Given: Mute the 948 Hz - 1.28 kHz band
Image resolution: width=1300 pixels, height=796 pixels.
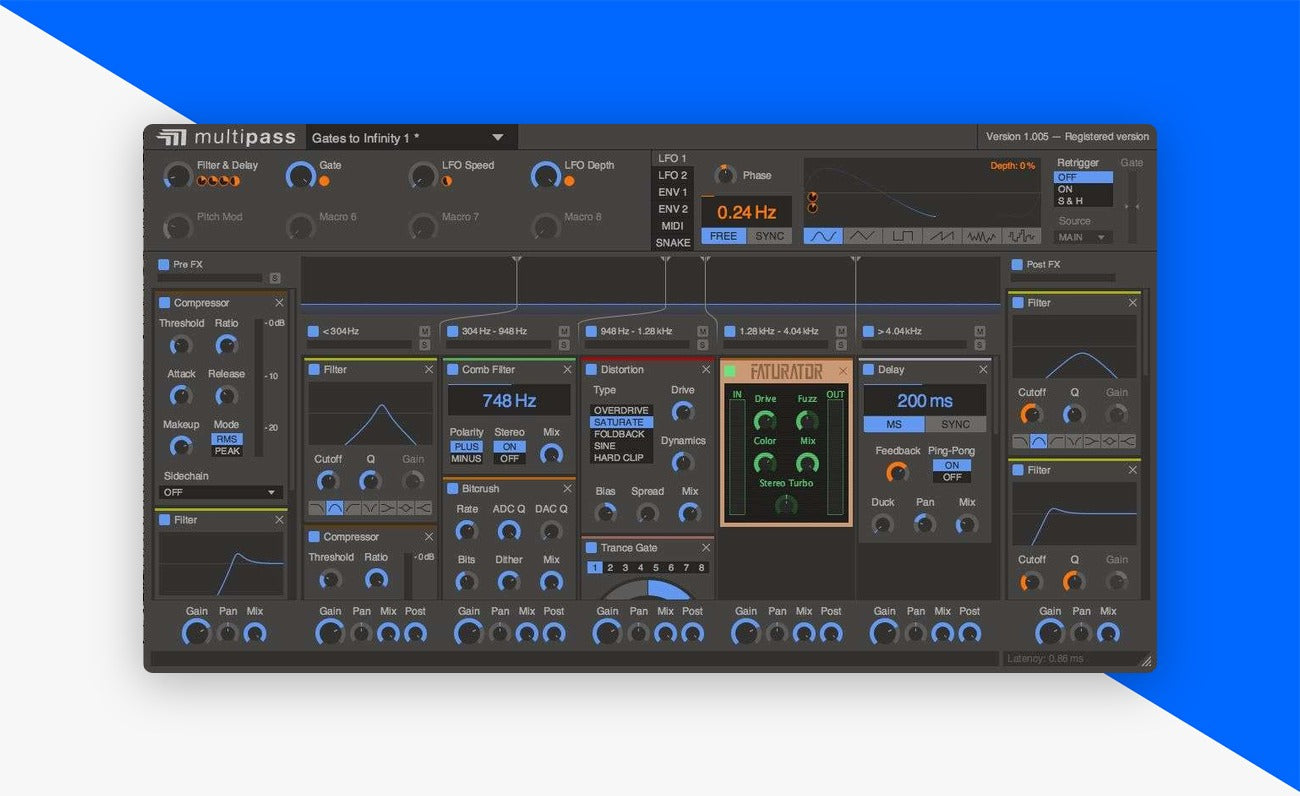Looking at the screenshot, I should coord(702,331).
